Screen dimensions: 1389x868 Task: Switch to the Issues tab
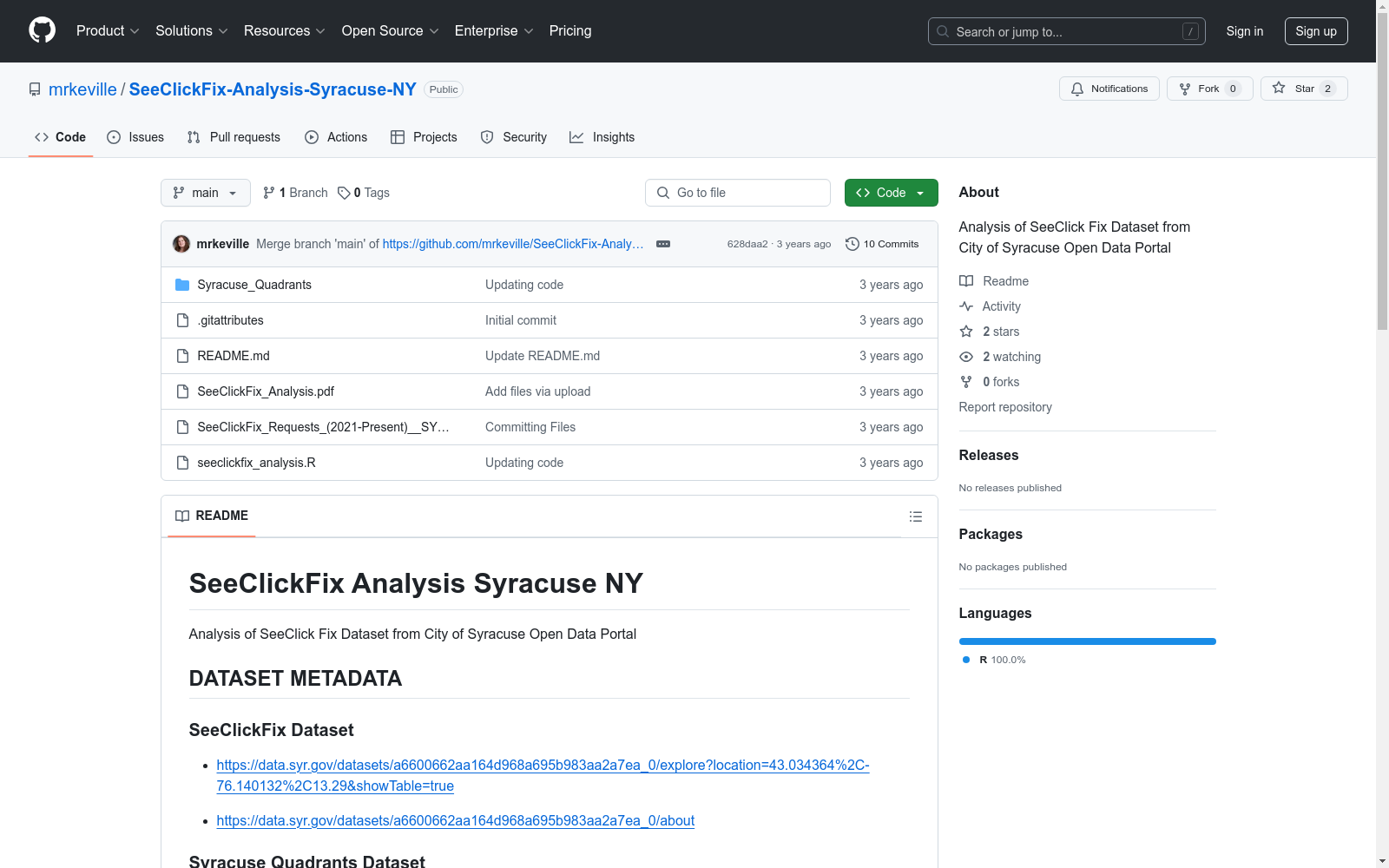(x=135, y=137)
